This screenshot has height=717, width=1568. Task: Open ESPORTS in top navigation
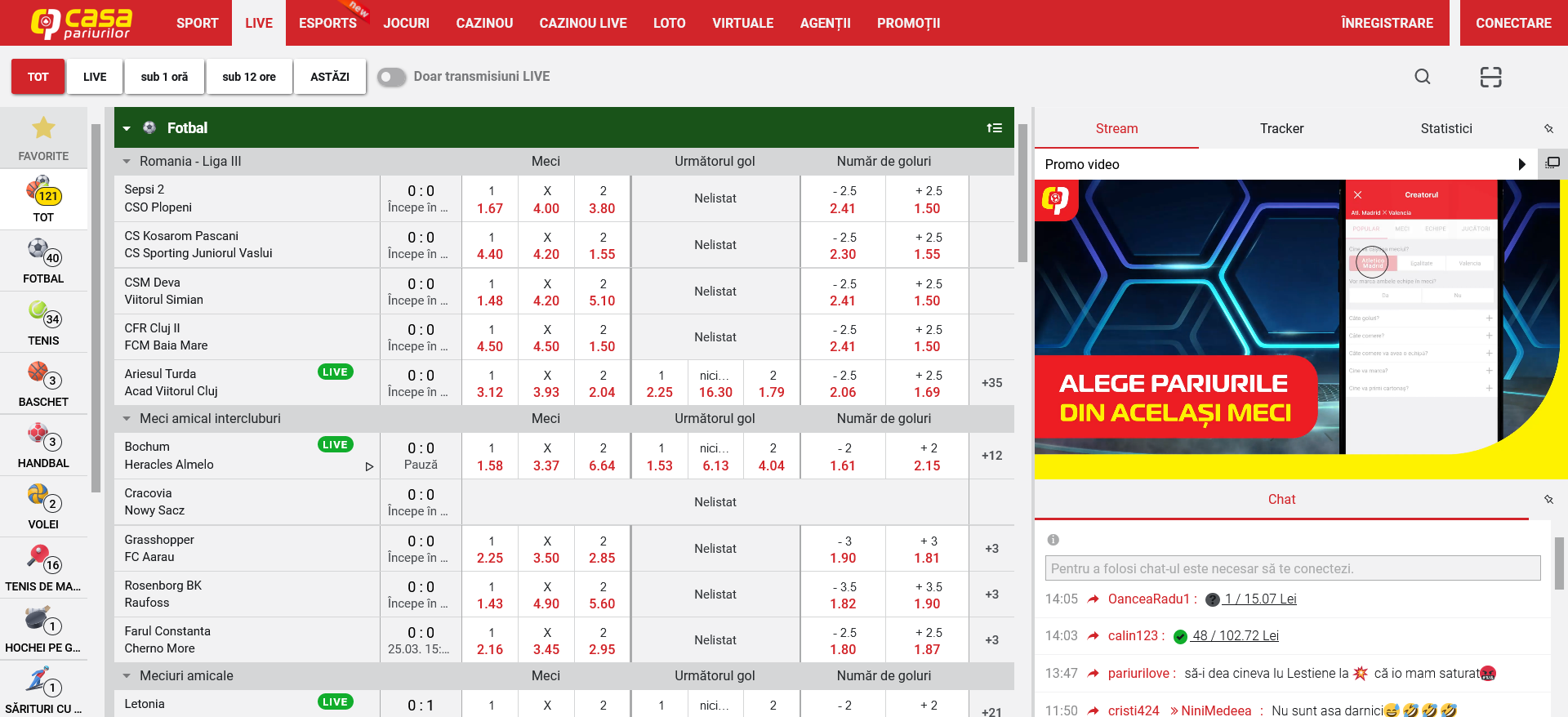click(x=327, y=23)
